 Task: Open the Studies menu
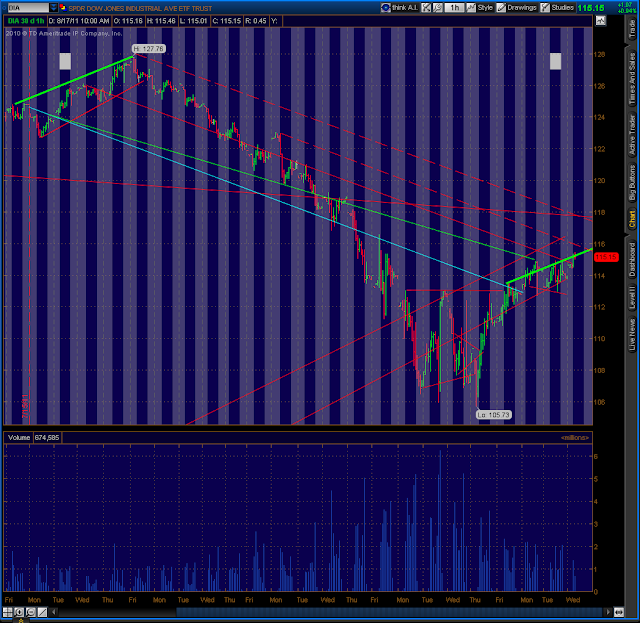click(x=558, y=7)
